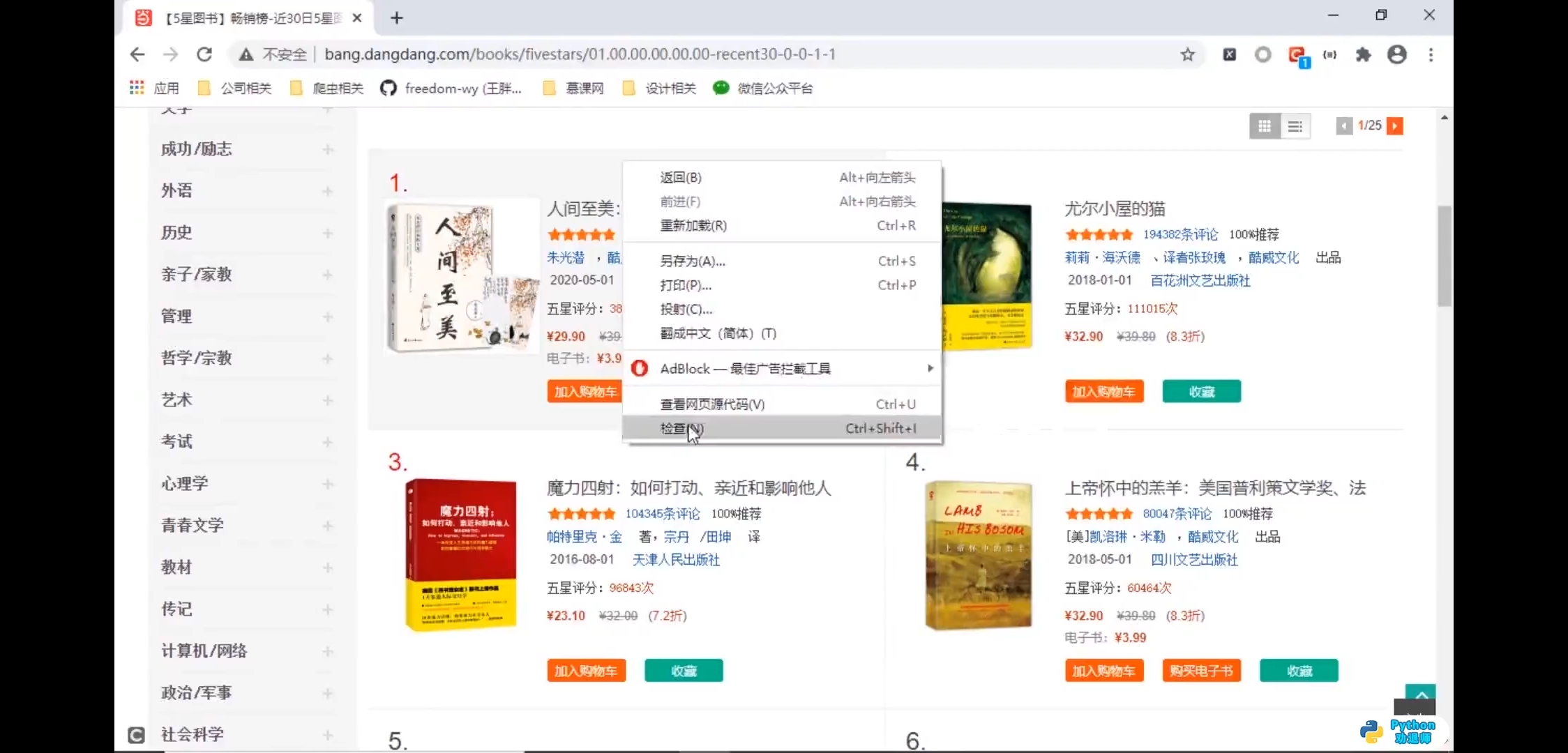Close the 5星图书 tab
1568x753 pixels.
[x=357, y=18]
